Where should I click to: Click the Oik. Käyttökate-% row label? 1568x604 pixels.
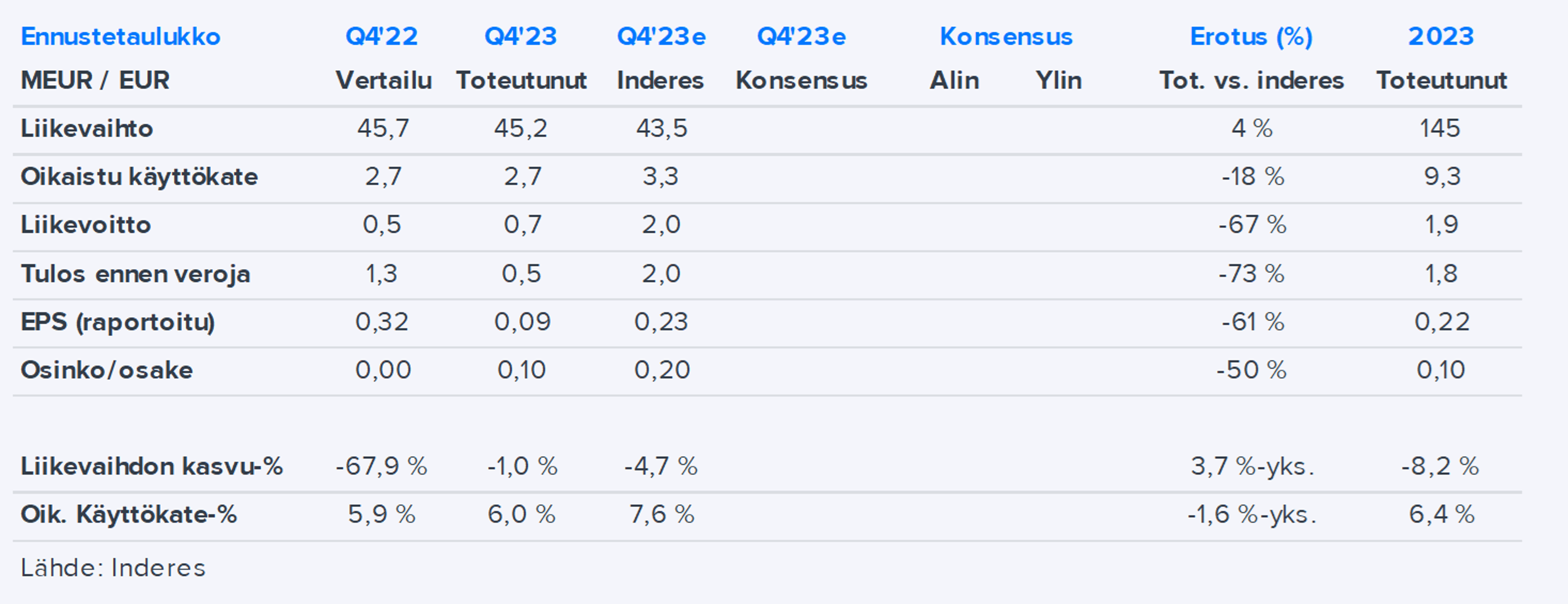pos(129,515)
